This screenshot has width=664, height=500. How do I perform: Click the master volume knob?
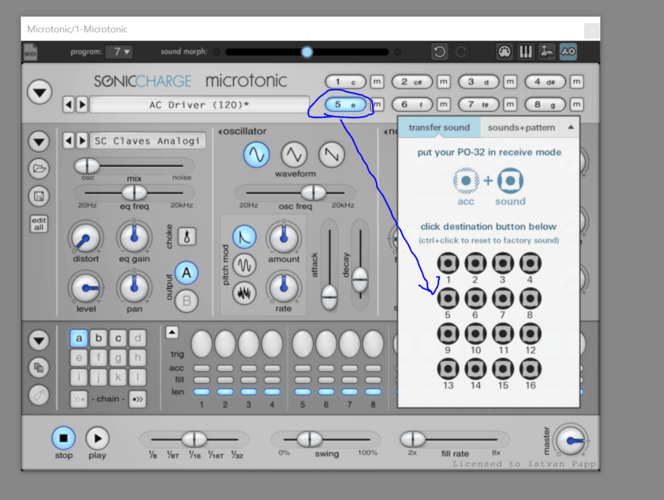[570, 440]
